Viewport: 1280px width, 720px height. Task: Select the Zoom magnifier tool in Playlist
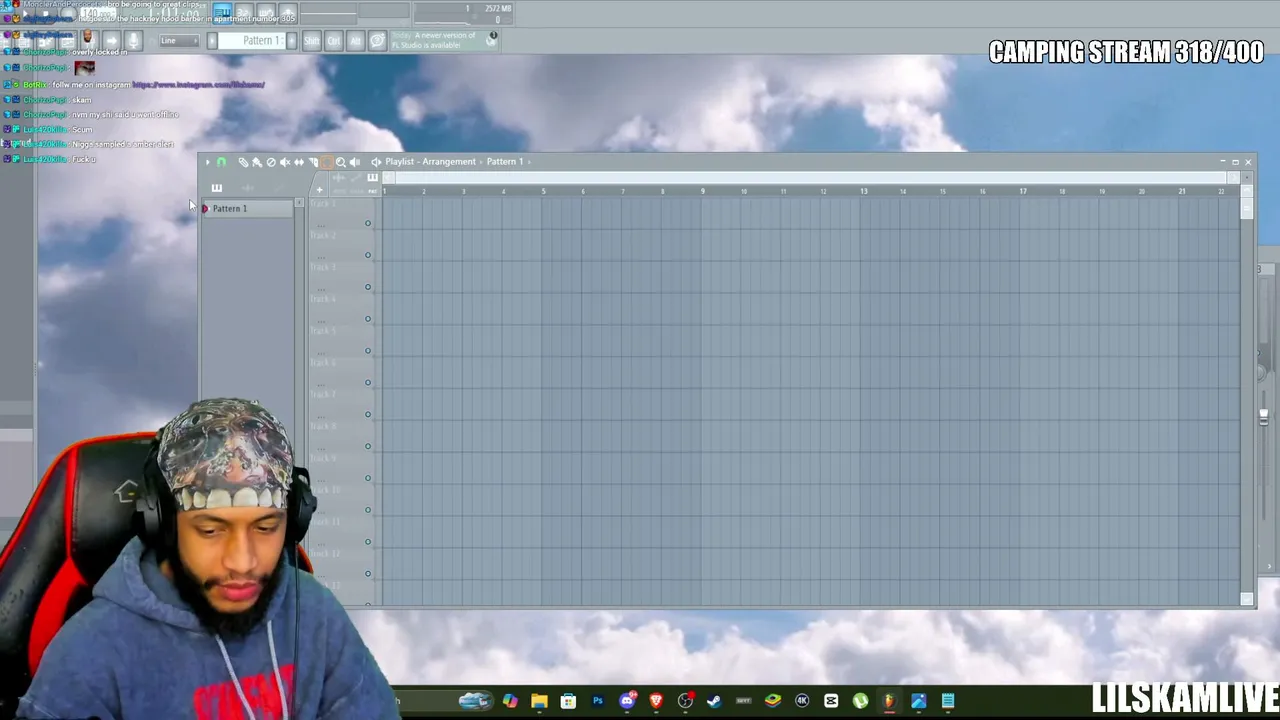pyautogui.click(x=341, y=162)
